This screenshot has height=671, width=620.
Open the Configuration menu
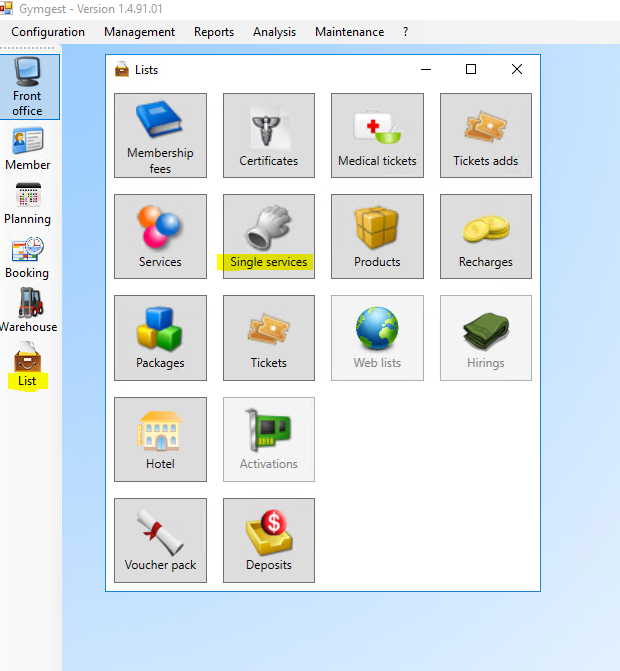(48, 32)
